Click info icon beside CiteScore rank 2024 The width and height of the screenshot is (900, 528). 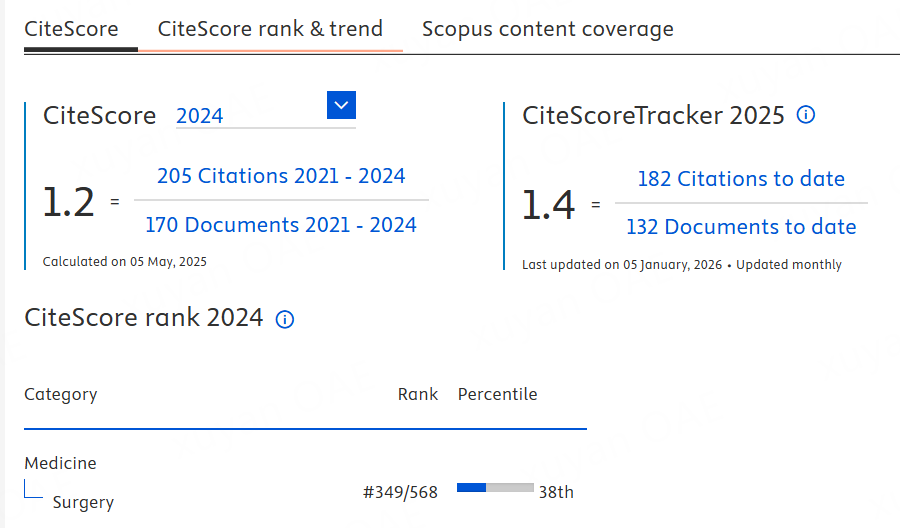click(285, 319)
